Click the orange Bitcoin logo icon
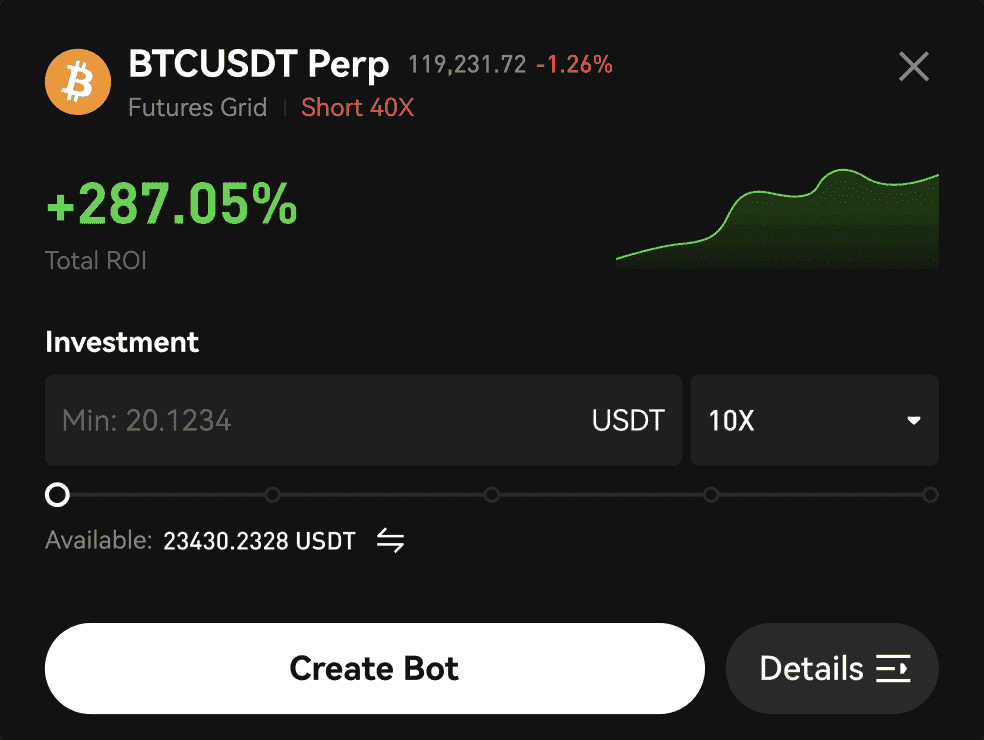This screenshot has width=984, height=740. coord(77,83)
